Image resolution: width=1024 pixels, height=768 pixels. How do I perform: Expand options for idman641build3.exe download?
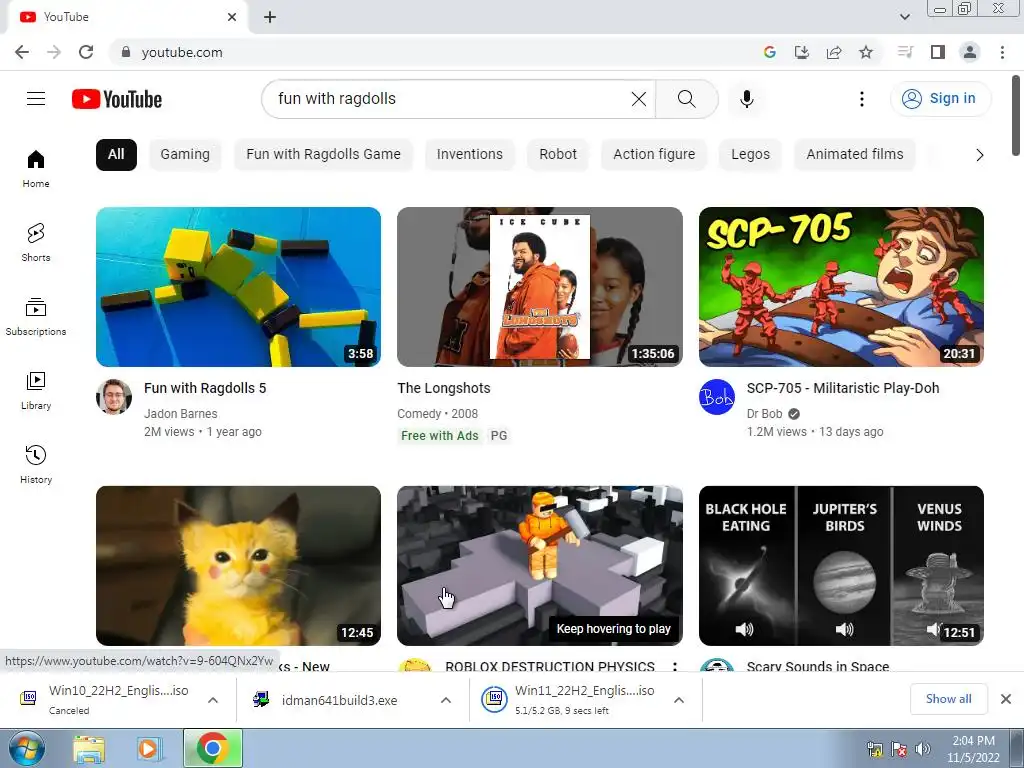[x=446, y=700]
